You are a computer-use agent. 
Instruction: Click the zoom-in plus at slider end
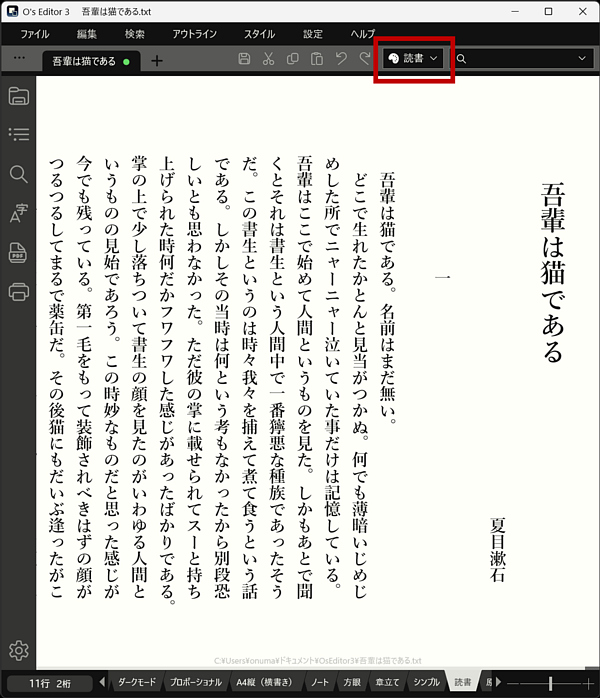coord(588,683)
